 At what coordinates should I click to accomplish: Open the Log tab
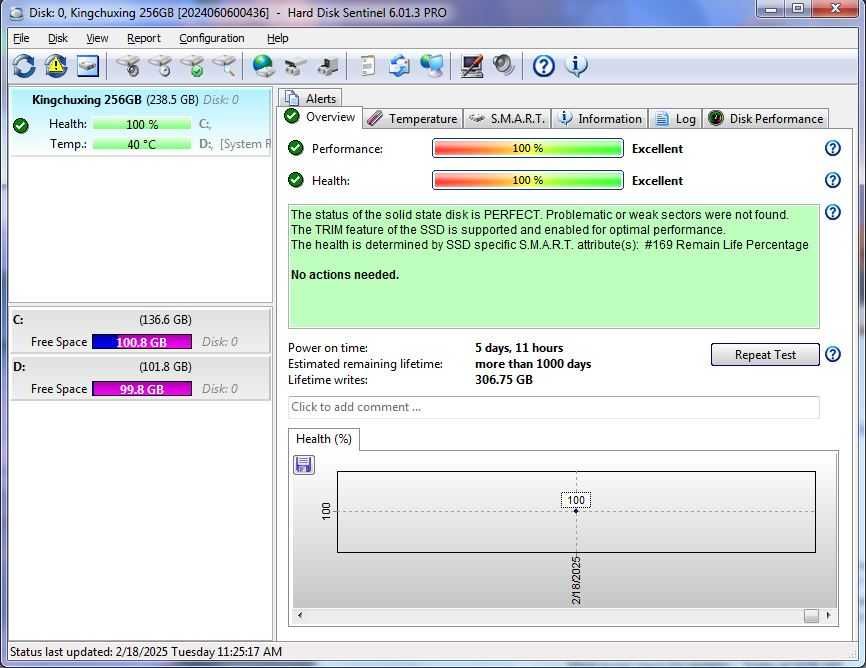tap(675, 119)
